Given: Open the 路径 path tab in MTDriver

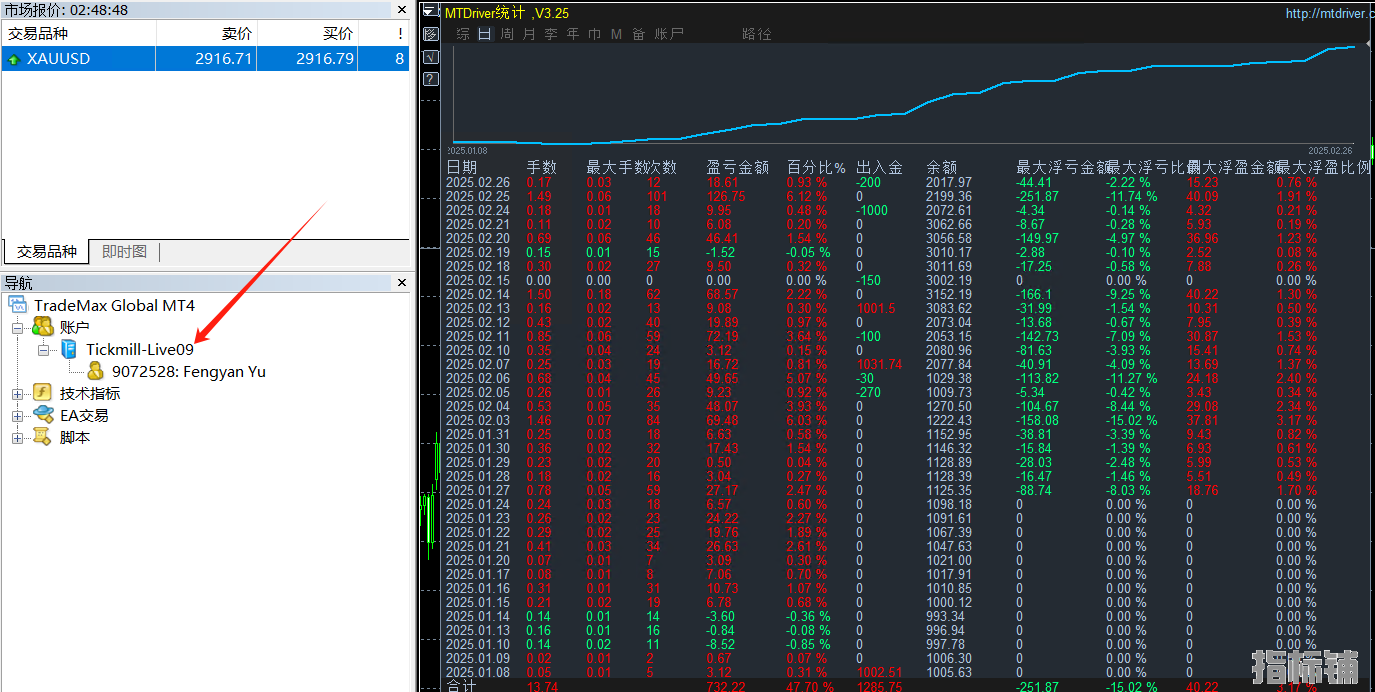Looking at the screenshot, I should click(x=757, y=34).
